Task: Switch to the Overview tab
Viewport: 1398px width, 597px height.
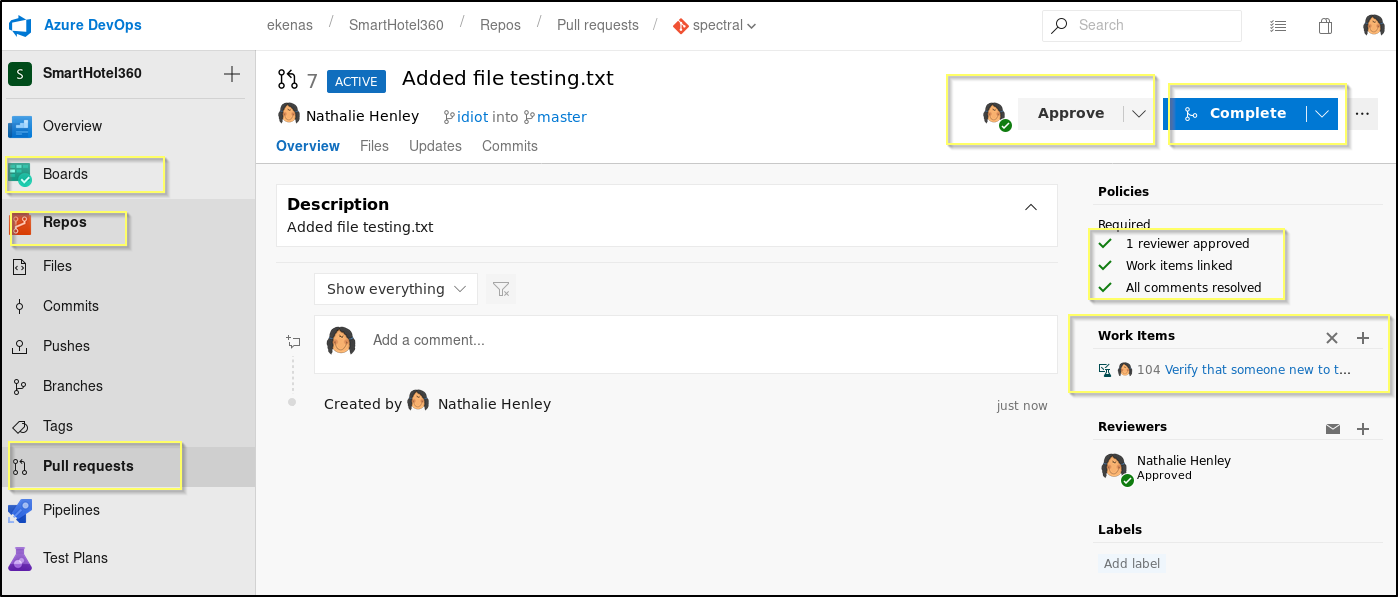Action: (308, 146)
